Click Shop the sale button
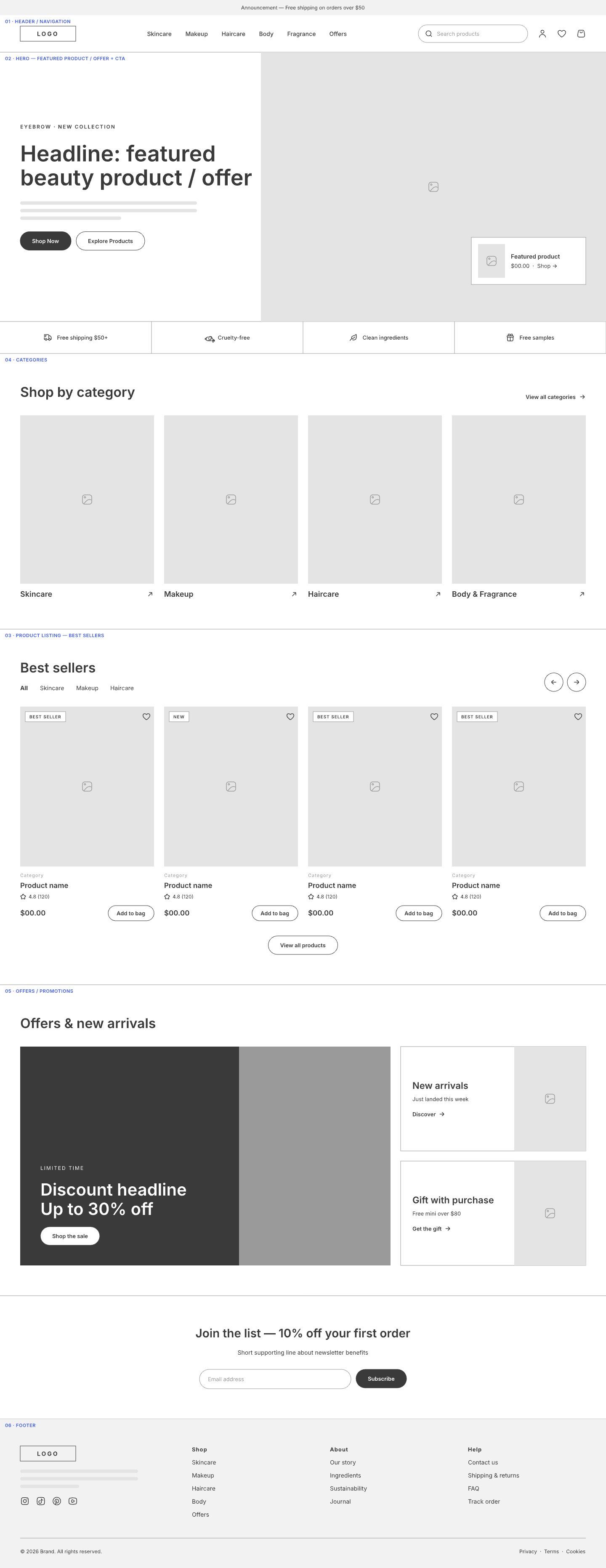The width and height of the screenshot is (606, 1568). point(70,1236)
